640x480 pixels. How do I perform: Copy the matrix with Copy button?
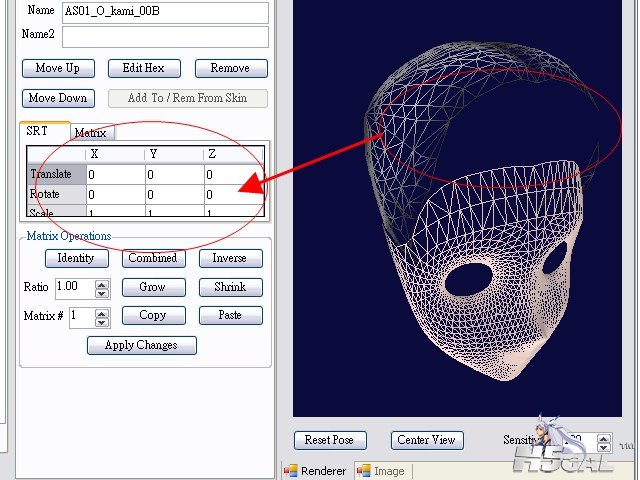pos(152,315)
